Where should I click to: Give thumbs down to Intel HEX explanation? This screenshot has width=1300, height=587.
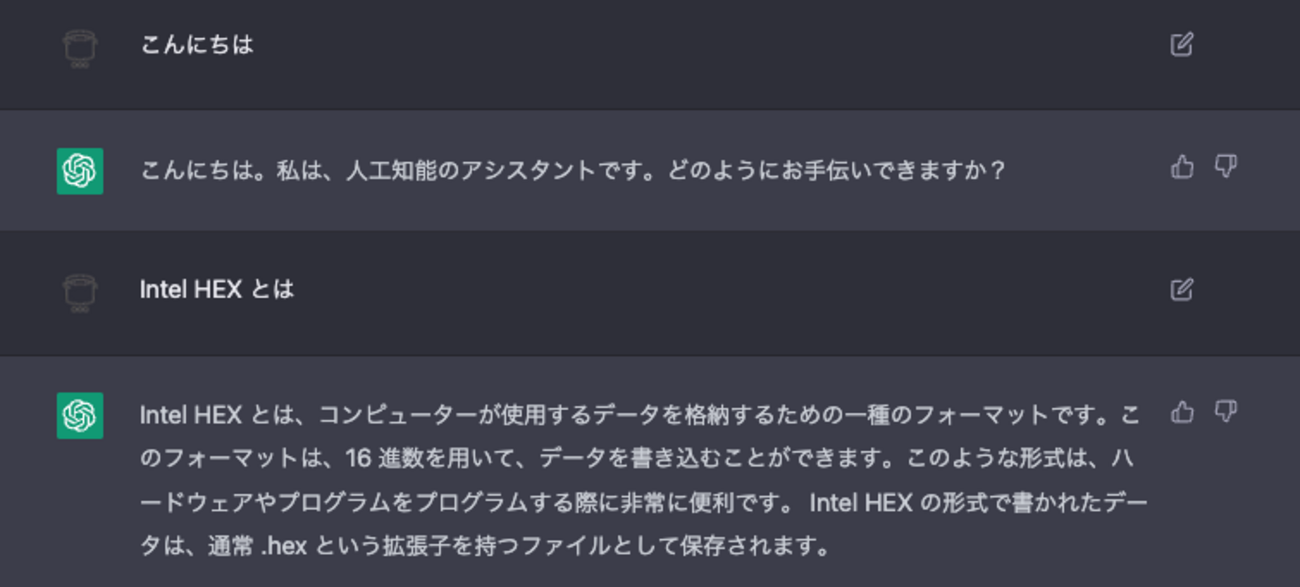(x=1225, y=412)
